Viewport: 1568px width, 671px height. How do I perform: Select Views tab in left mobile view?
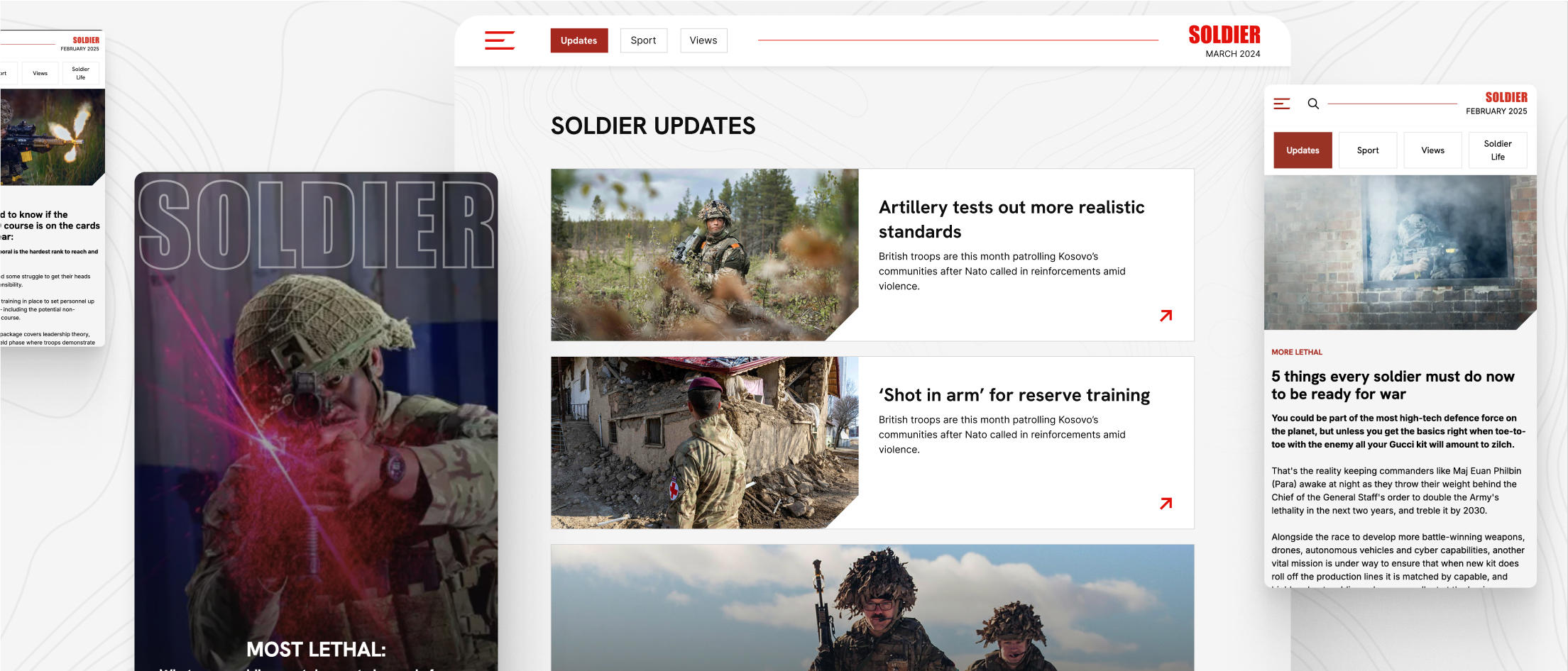click(x=40, y=73)
